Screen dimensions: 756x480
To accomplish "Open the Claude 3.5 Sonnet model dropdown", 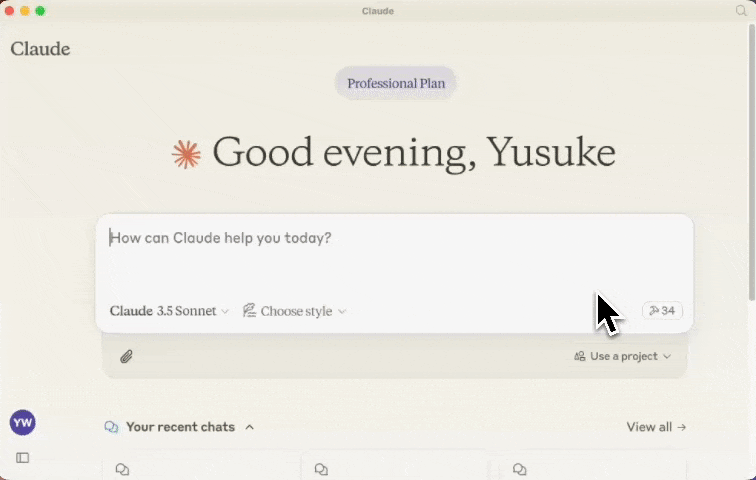I will (169, 311).
